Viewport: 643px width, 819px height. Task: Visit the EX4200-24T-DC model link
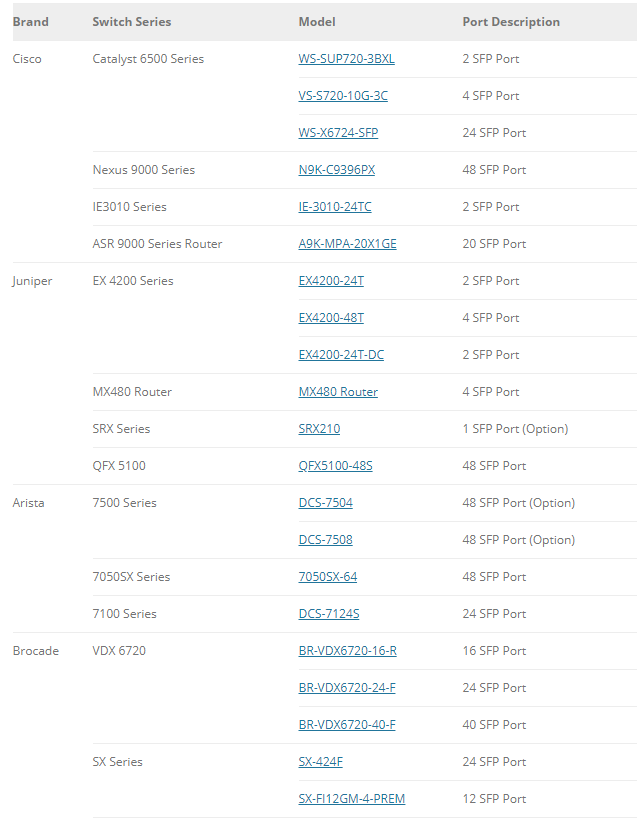point(339,355)
